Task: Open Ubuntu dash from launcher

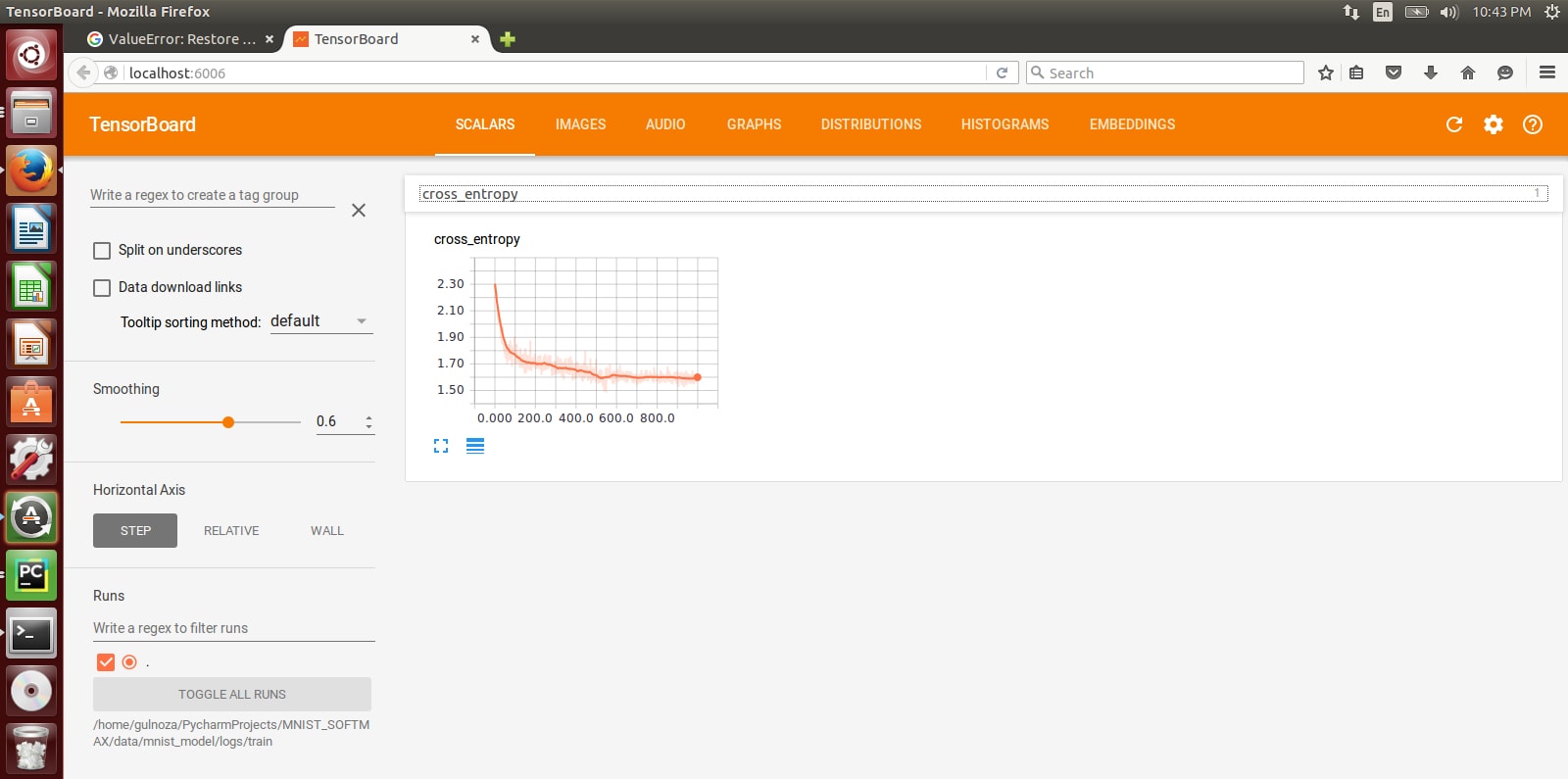Action: coord(31,55)
